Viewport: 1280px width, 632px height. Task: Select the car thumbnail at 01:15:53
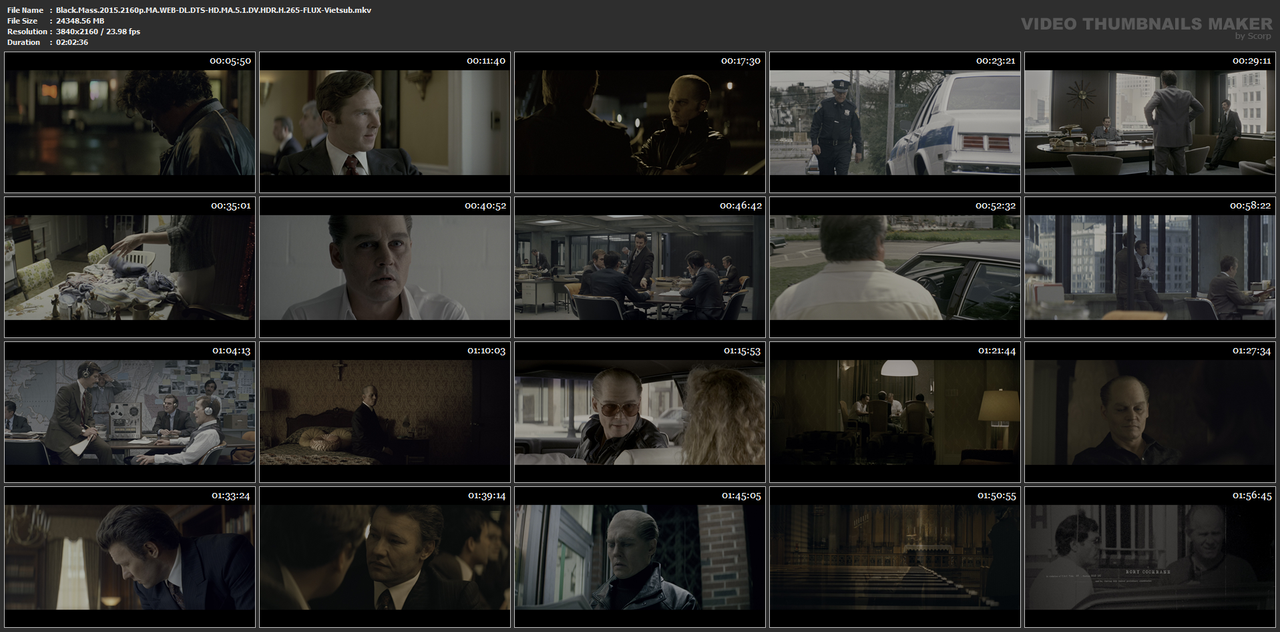(x=640, y=412)
